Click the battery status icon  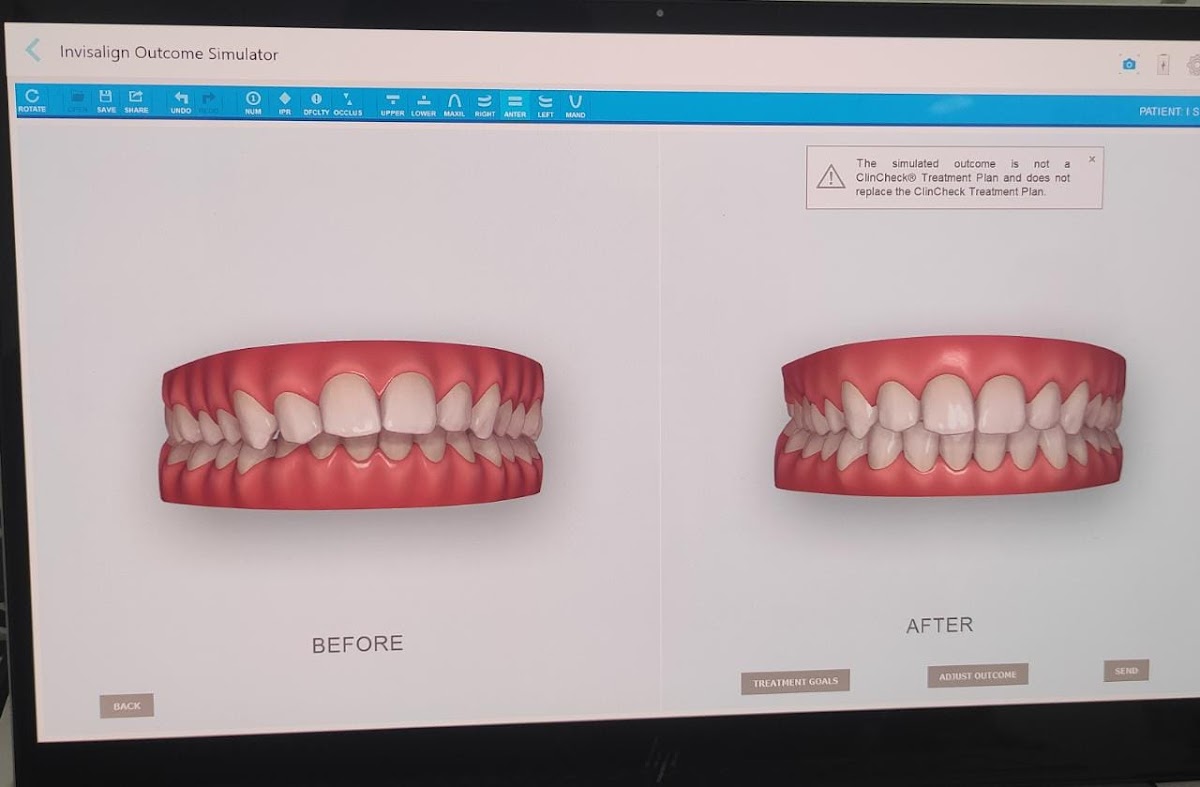pyautogui.click(x=1163, y=64)
